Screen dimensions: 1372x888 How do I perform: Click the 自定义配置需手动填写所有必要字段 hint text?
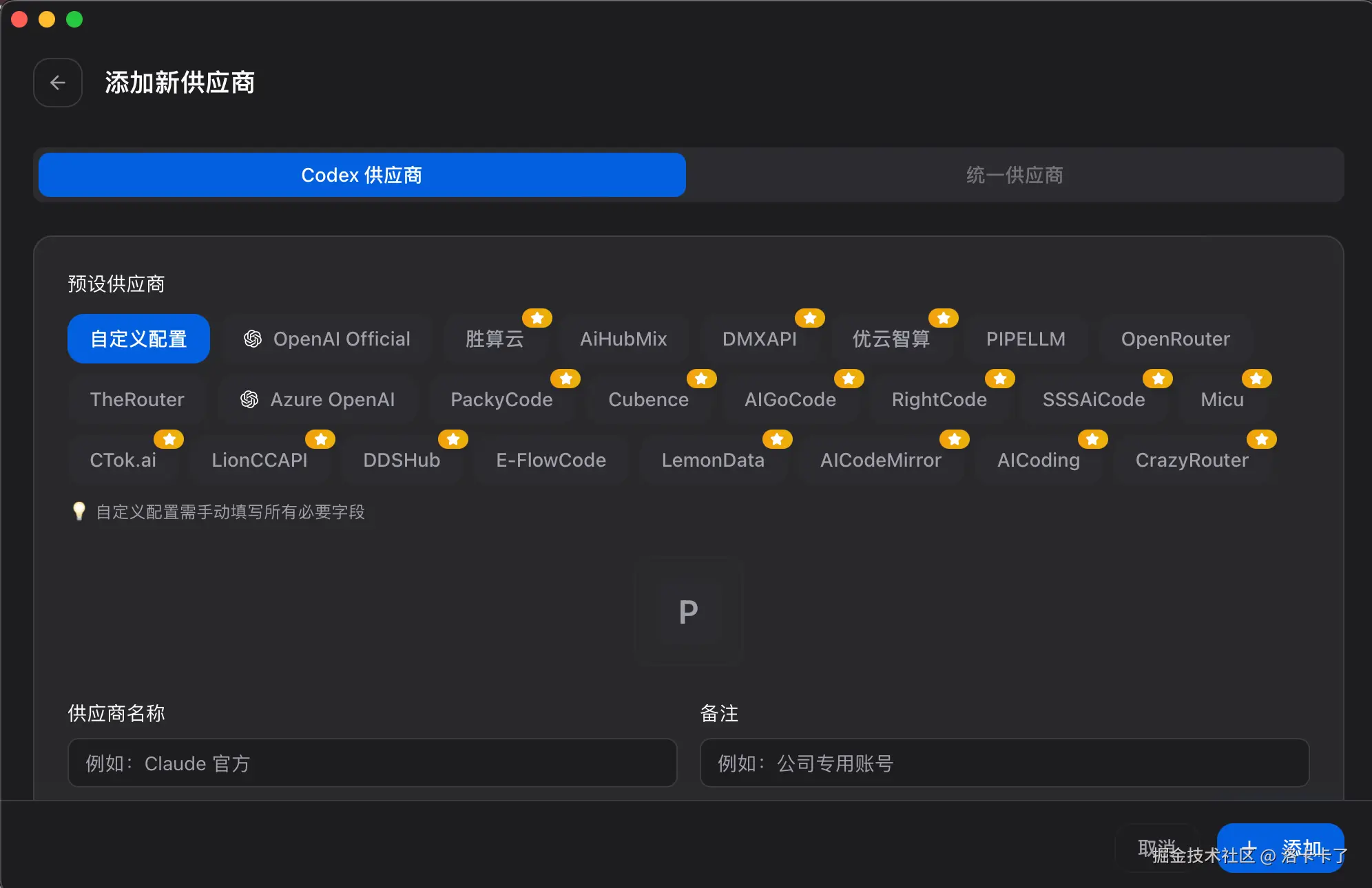tap(230, 512)
